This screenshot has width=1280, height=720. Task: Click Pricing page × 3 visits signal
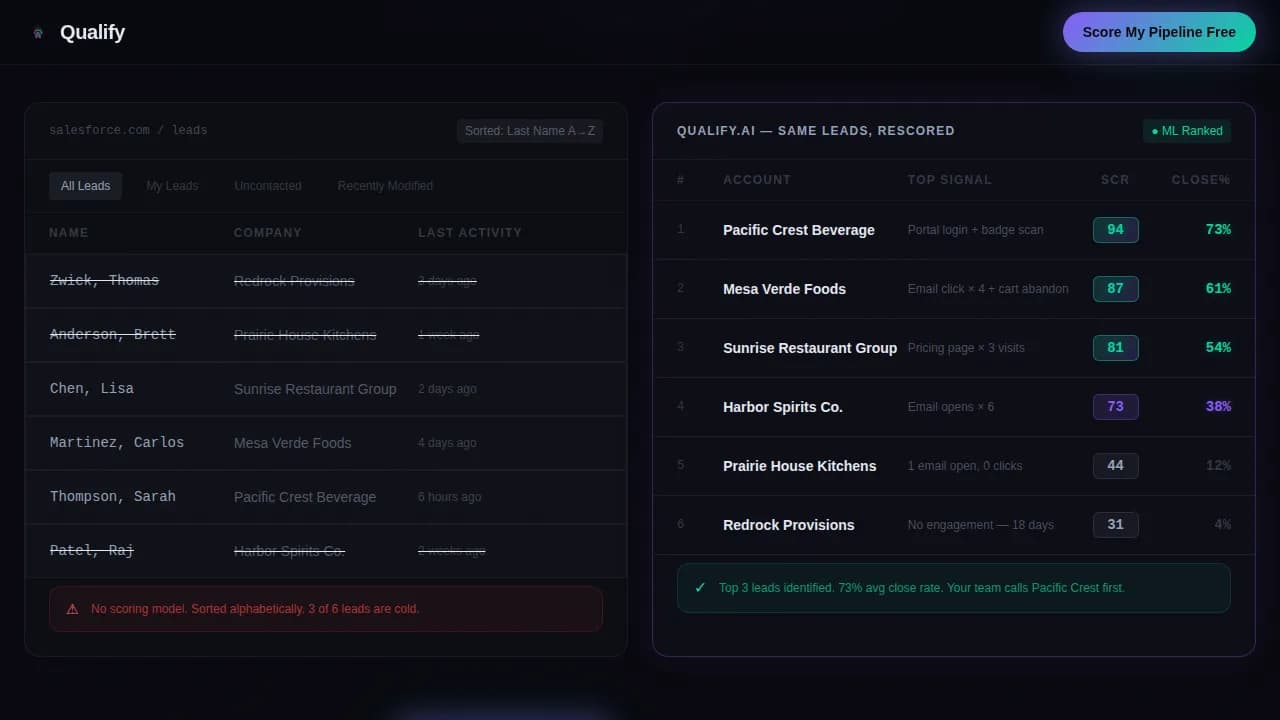click(x=966, y=348)
